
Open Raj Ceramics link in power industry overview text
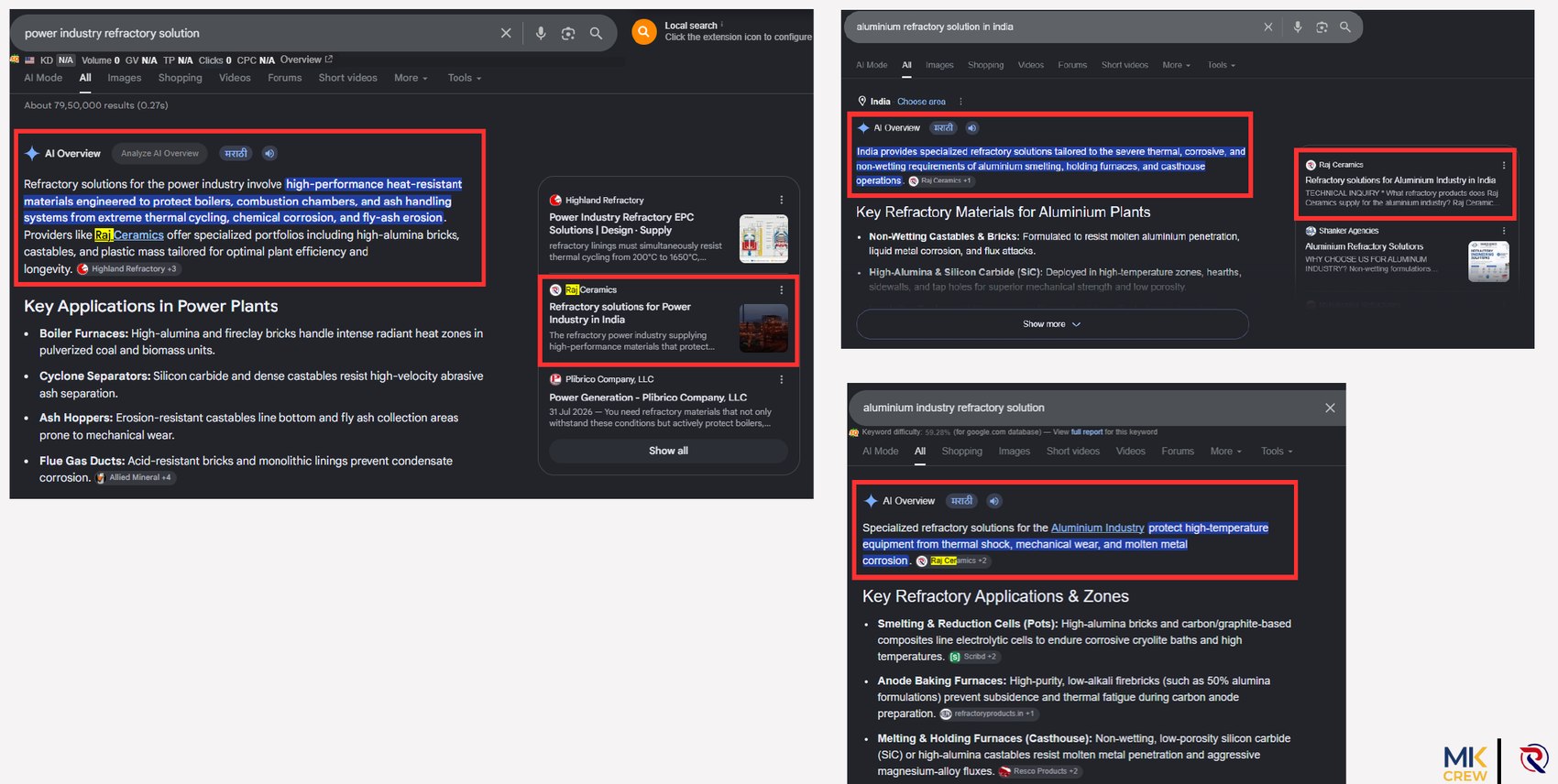[129, 234]
